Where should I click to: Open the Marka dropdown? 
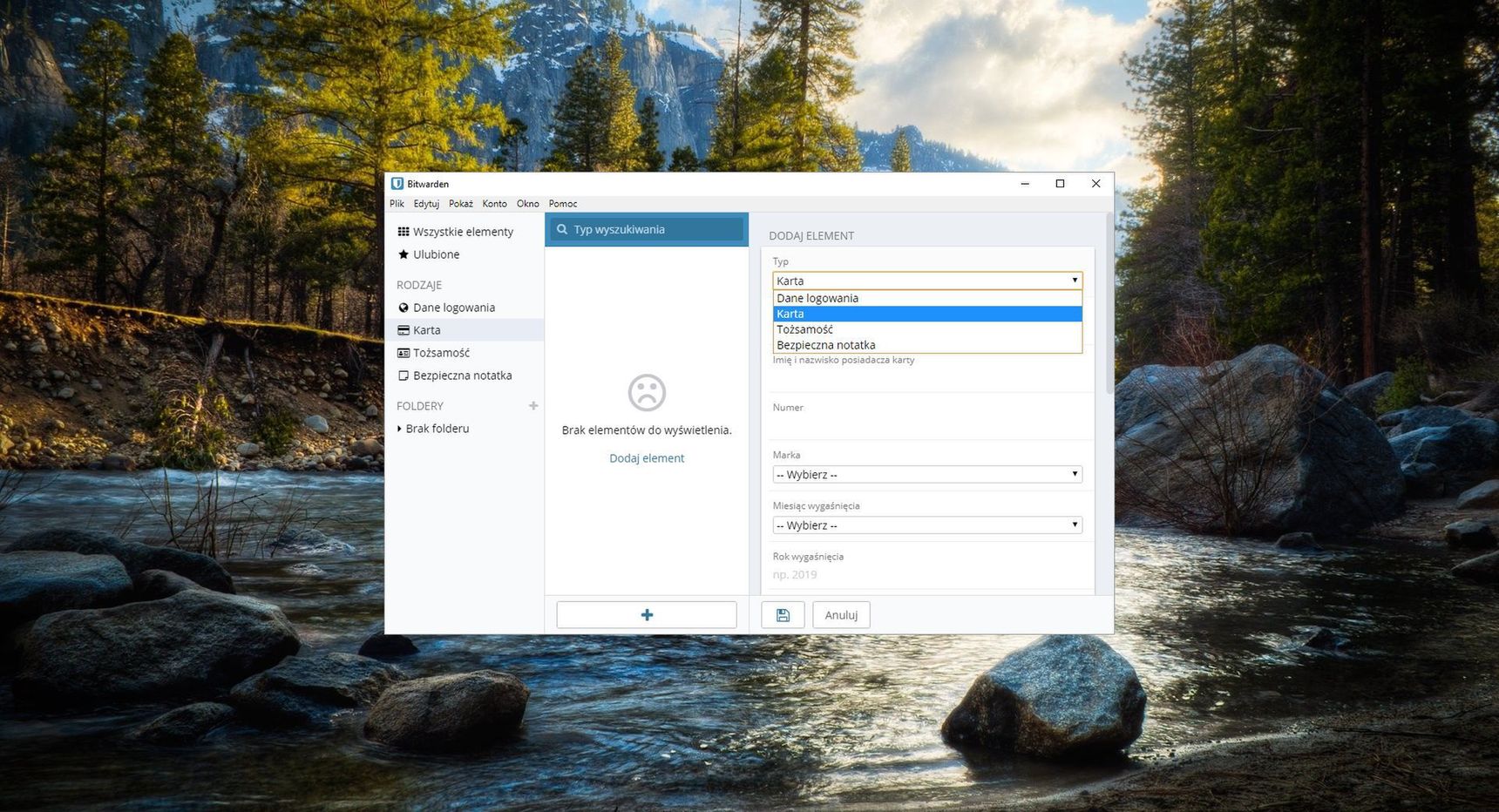[x=927, y=475]
